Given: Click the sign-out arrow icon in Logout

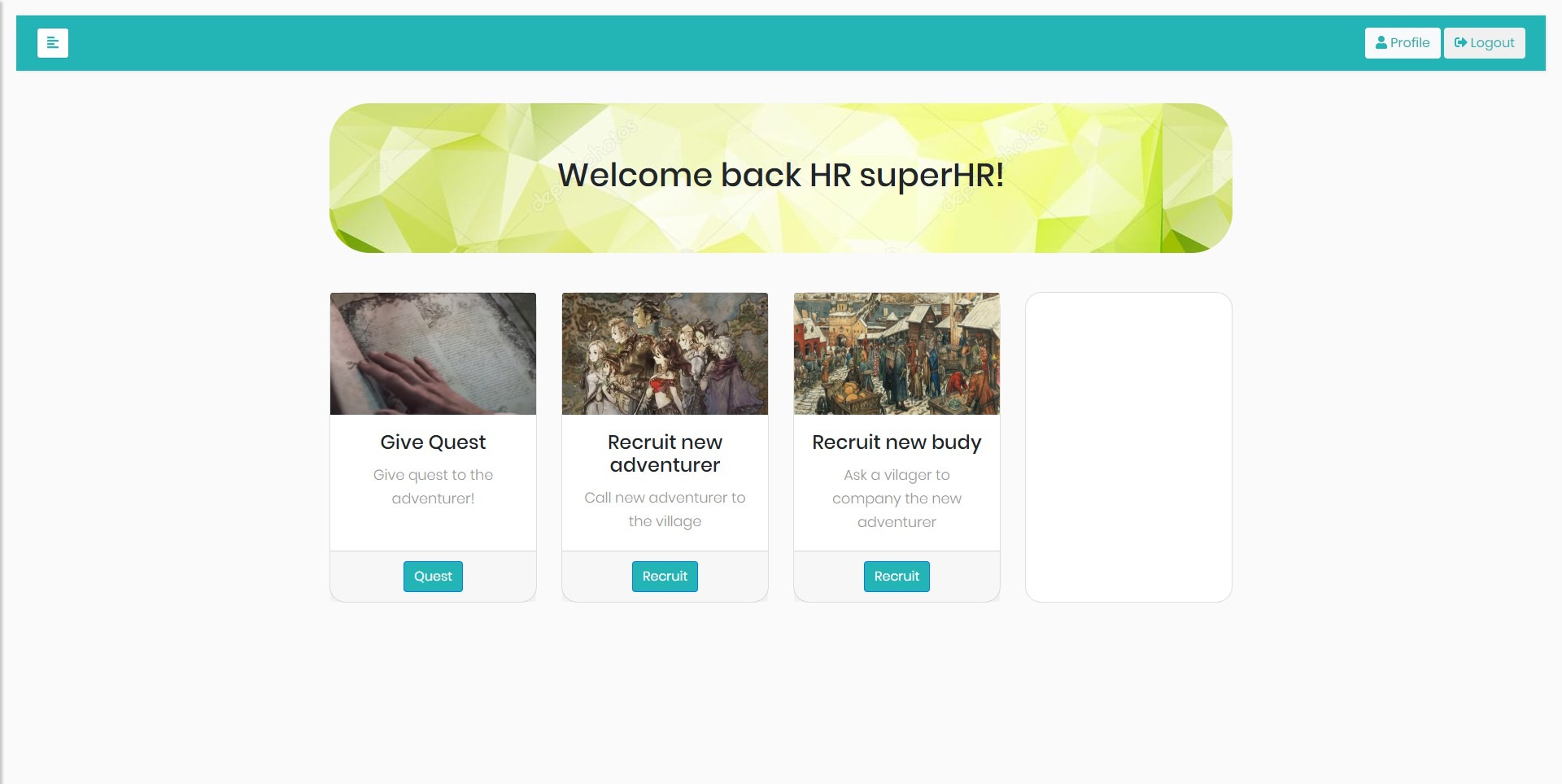Looking at the screenshot, I should 1461,42.
